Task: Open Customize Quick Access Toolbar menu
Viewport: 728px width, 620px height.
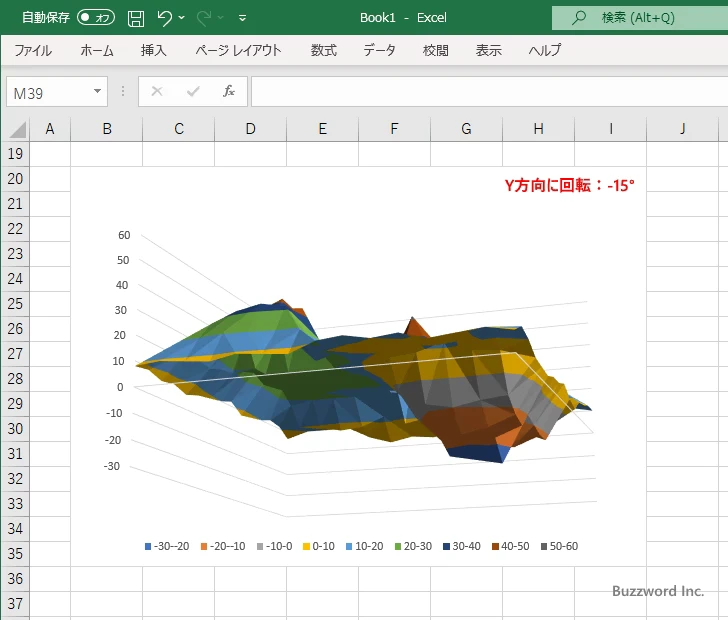Action: 242,18
